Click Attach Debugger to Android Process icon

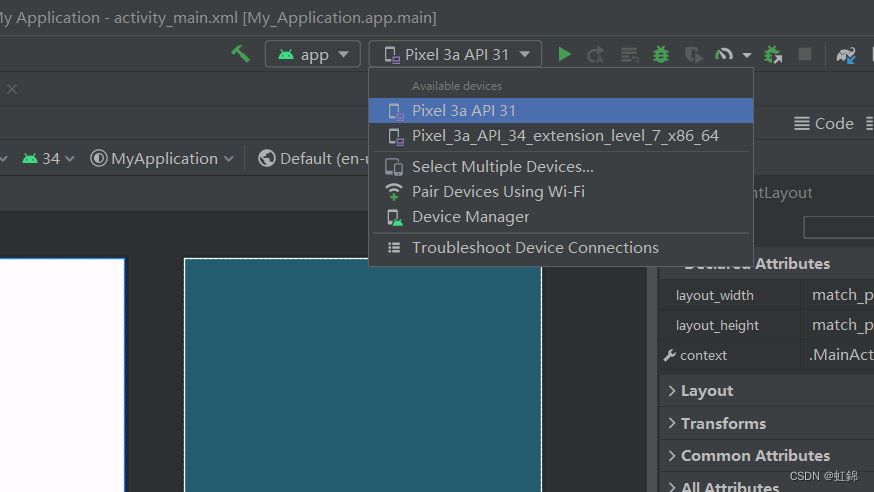[x=772, y=54]
